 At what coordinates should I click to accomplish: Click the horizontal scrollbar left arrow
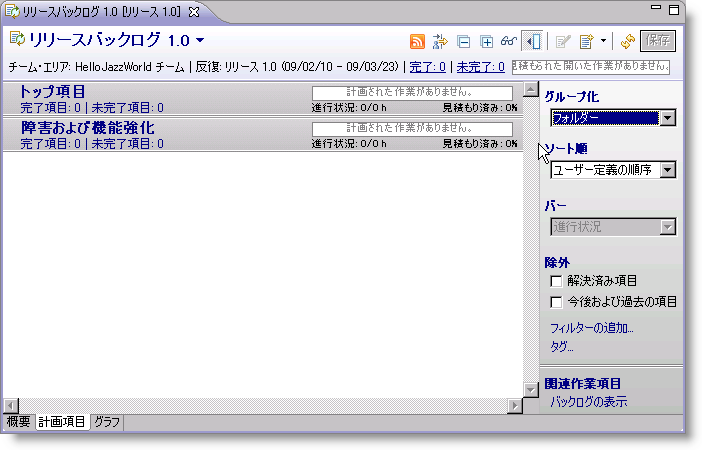[x=11, y=406]
